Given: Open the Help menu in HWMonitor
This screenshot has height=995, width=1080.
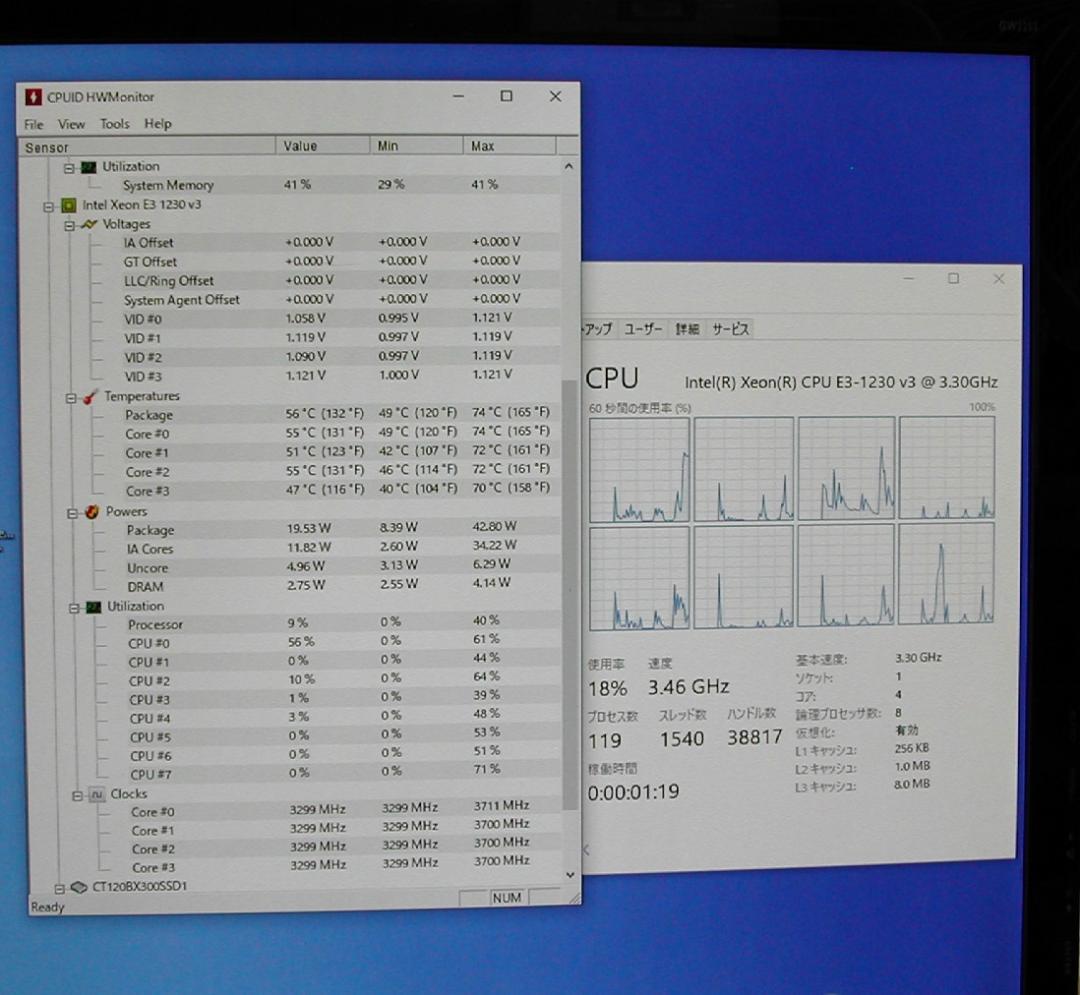Looking at the screenshot, I should pos(157,124).
